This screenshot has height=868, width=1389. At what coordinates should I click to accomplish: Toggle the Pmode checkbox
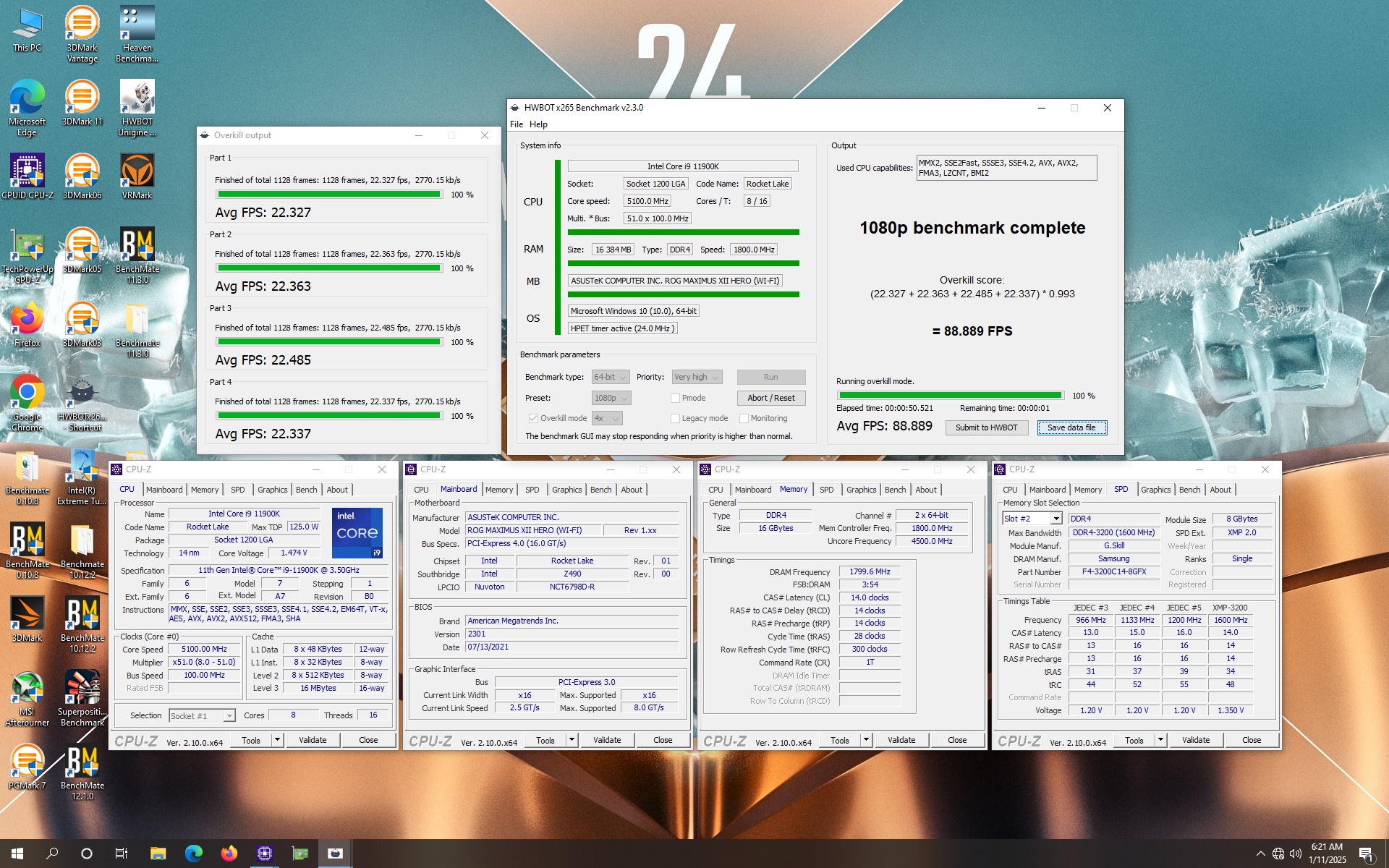coord(675,398)
